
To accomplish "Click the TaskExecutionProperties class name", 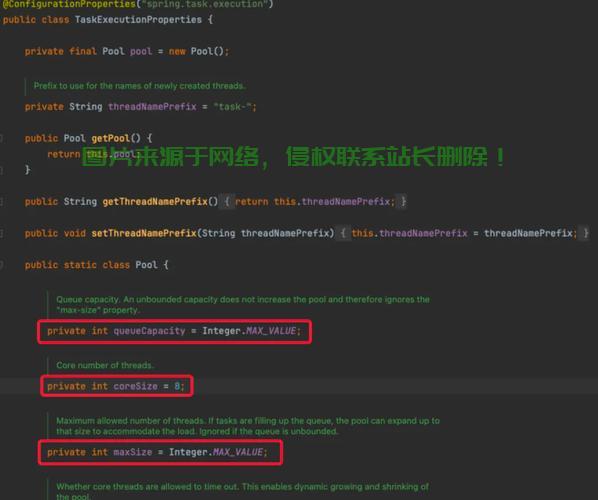I will 138,19.
